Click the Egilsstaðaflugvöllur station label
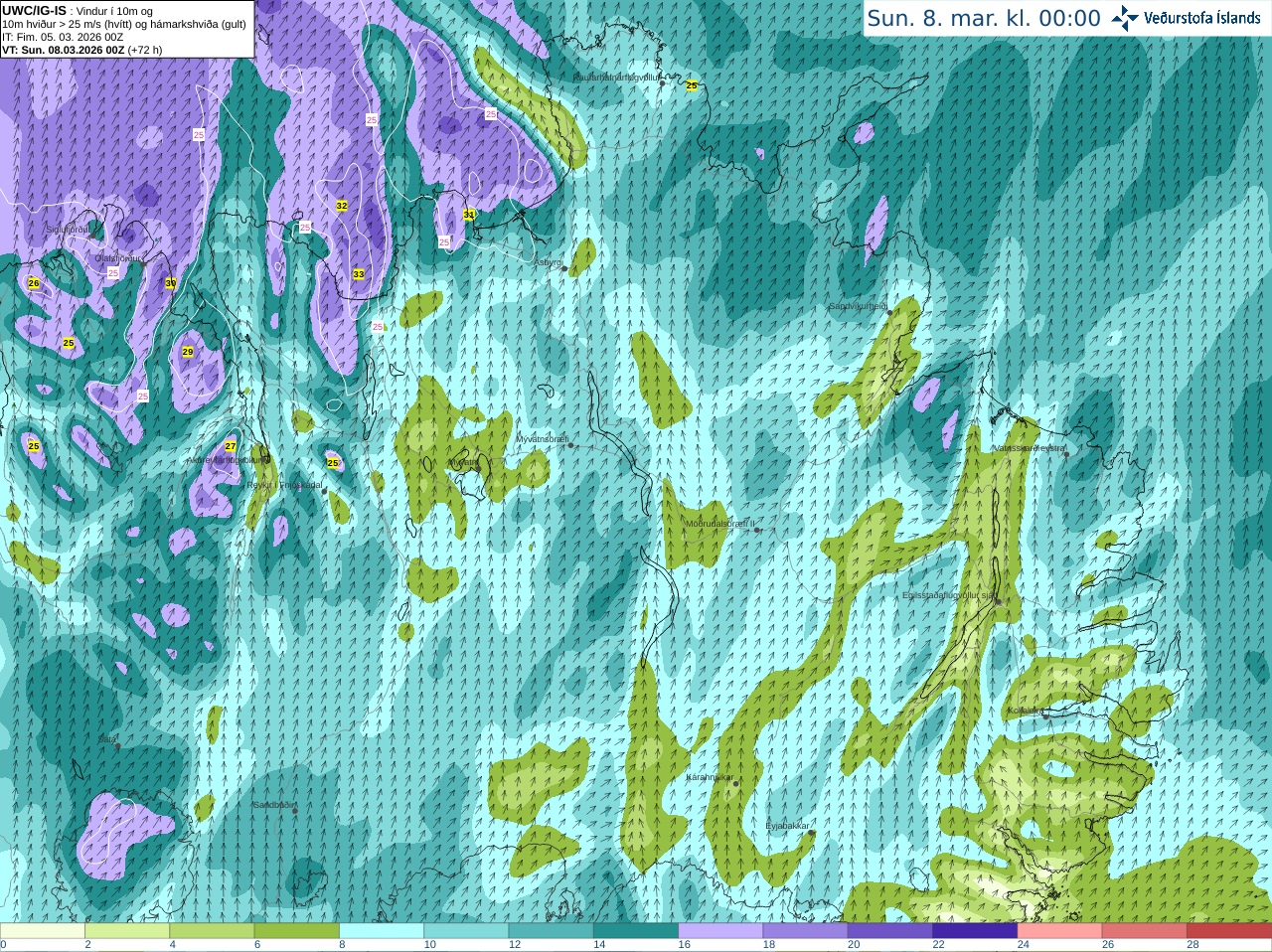Screen dimensions: 1272x952 click(x=949, y=595)
